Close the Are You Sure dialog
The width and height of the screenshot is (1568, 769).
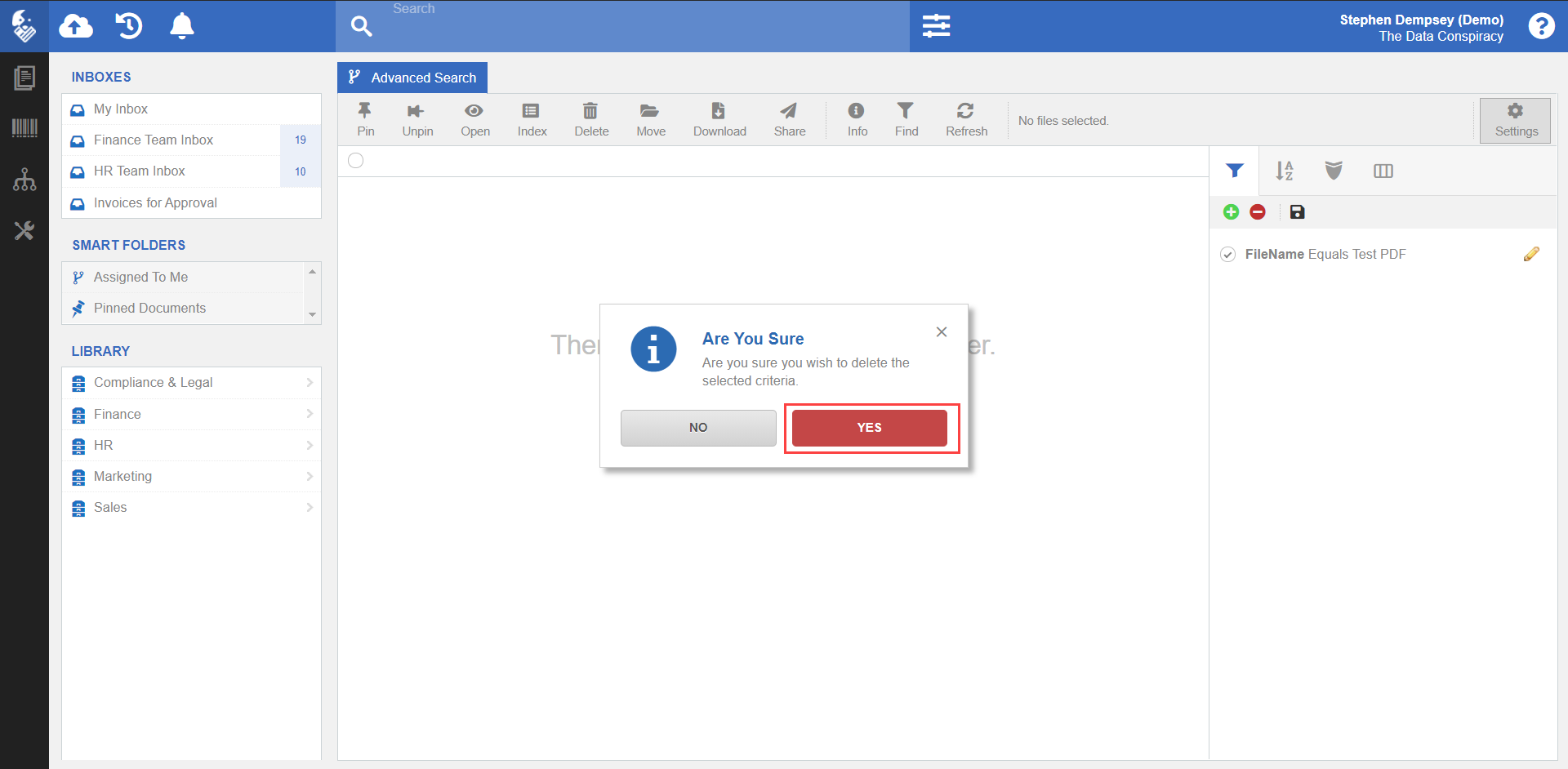point(942,331)
